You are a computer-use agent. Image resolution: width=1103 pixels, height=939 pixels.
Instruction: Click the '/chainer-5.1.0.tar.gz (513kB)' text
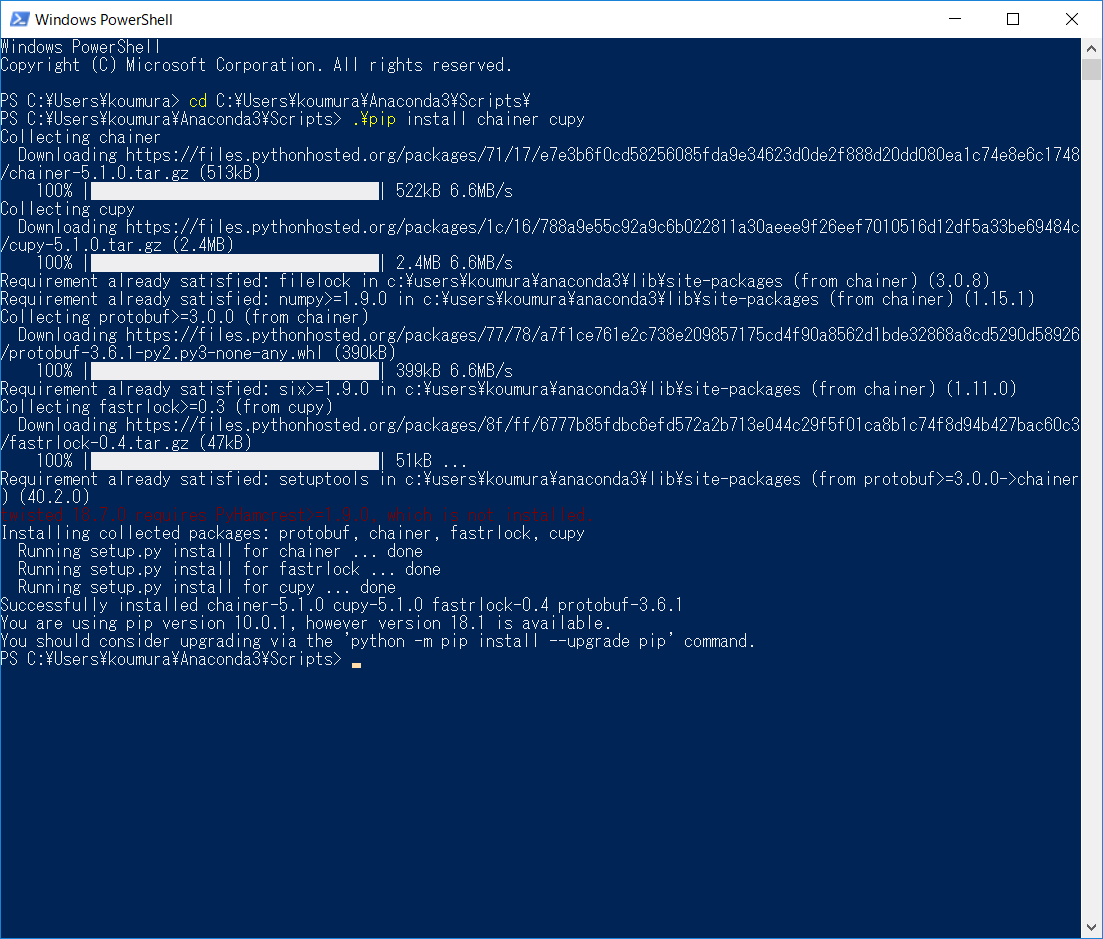(131, 173)
